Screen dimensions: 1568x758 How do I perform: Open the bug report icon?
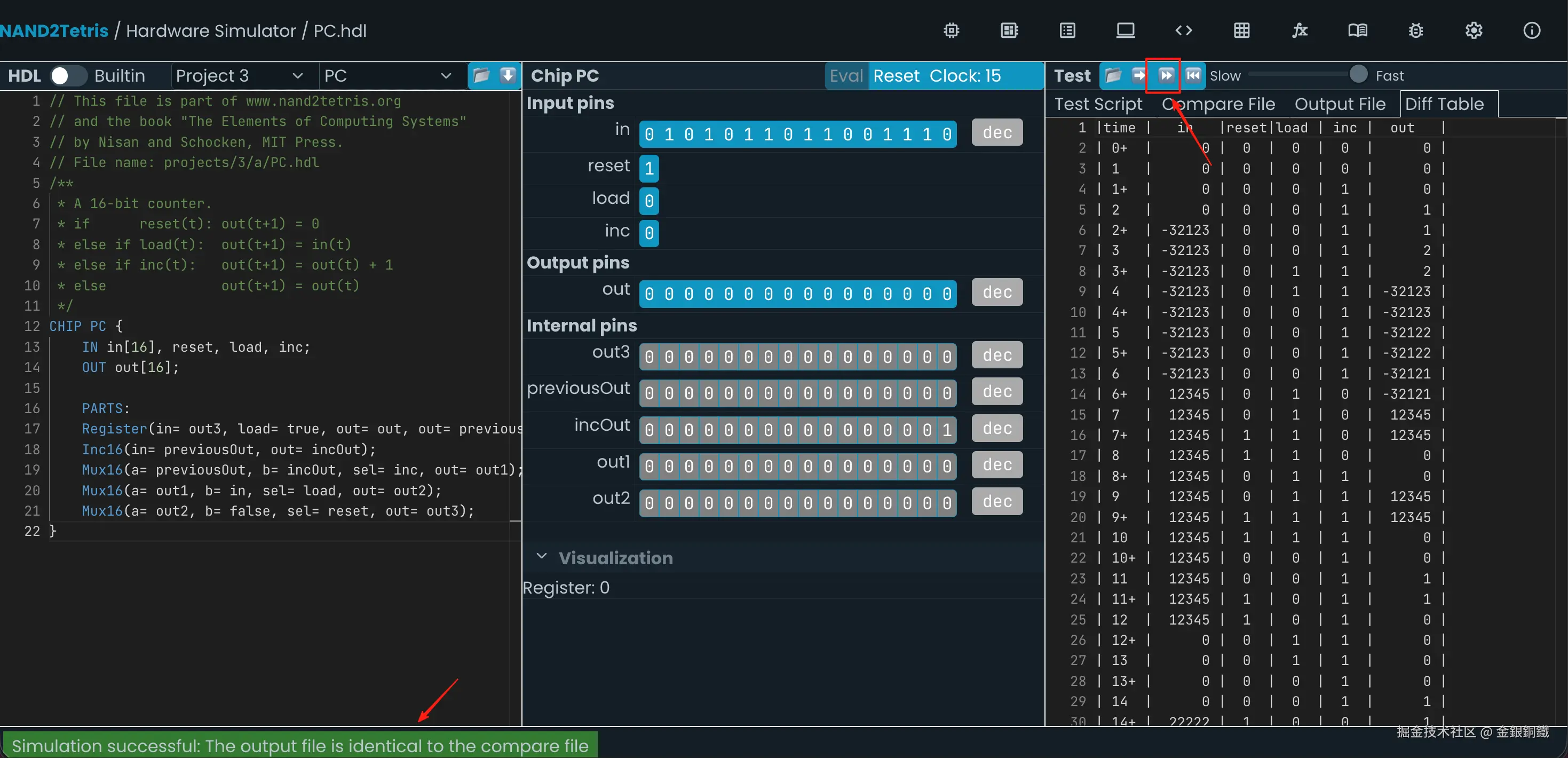pyautogui.click(x=1415, y=30)
